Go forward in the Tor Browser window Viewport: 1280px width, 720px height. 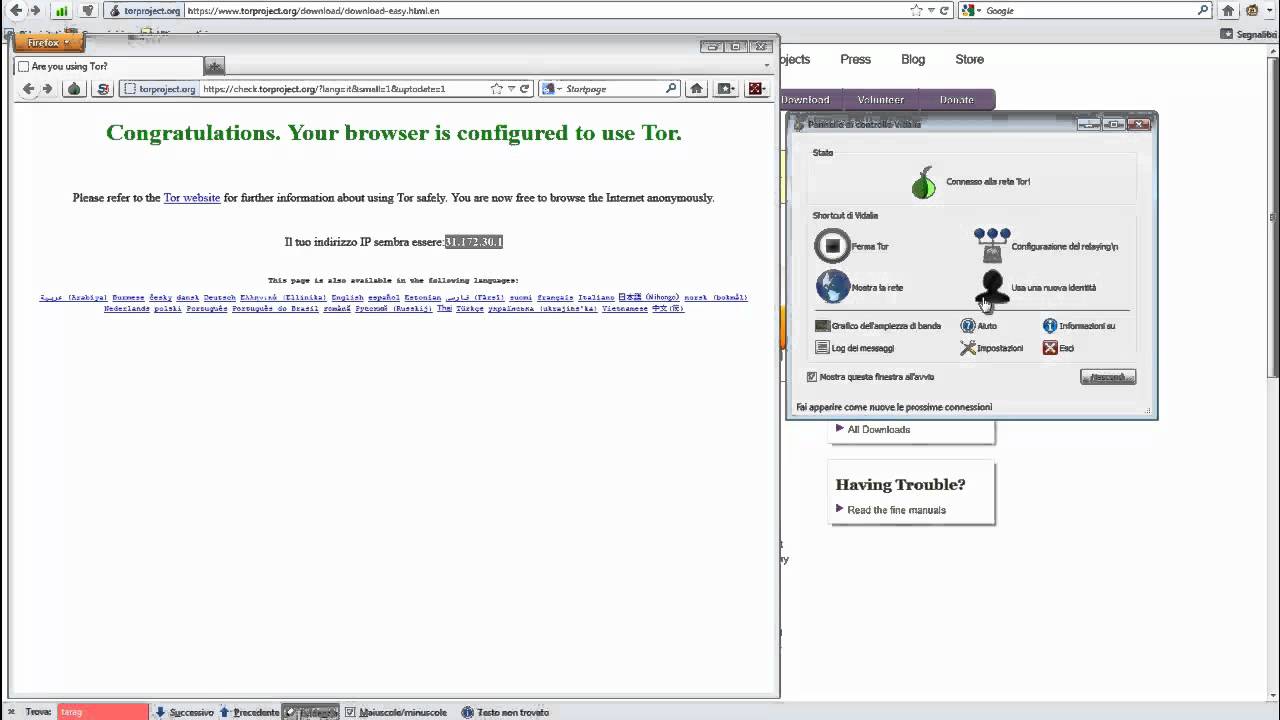(47, 89)
